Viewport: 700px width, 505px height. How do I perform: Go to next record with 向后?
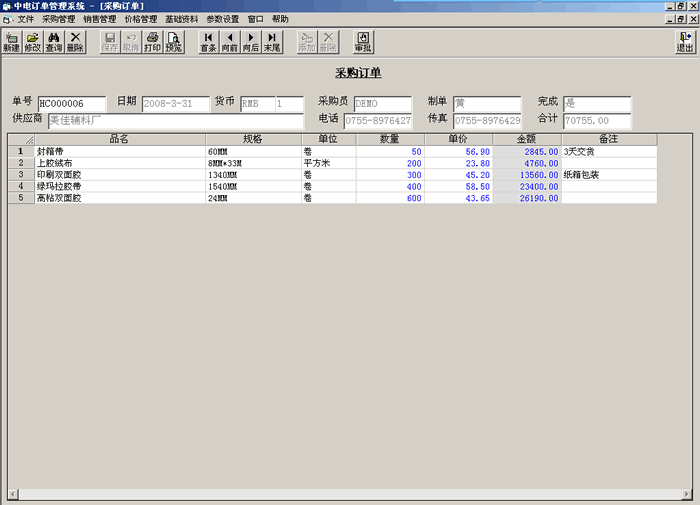[x=251, y=42]
